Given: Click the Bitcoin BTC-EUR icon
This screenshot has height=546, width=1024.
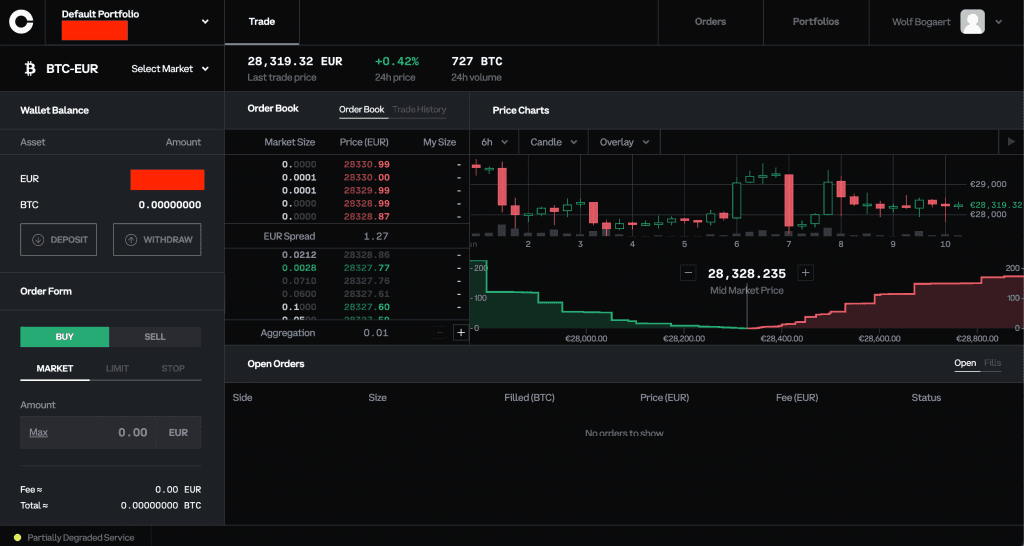Looking at the screenshot, I should pyautogui.click(x=29, y=69).
